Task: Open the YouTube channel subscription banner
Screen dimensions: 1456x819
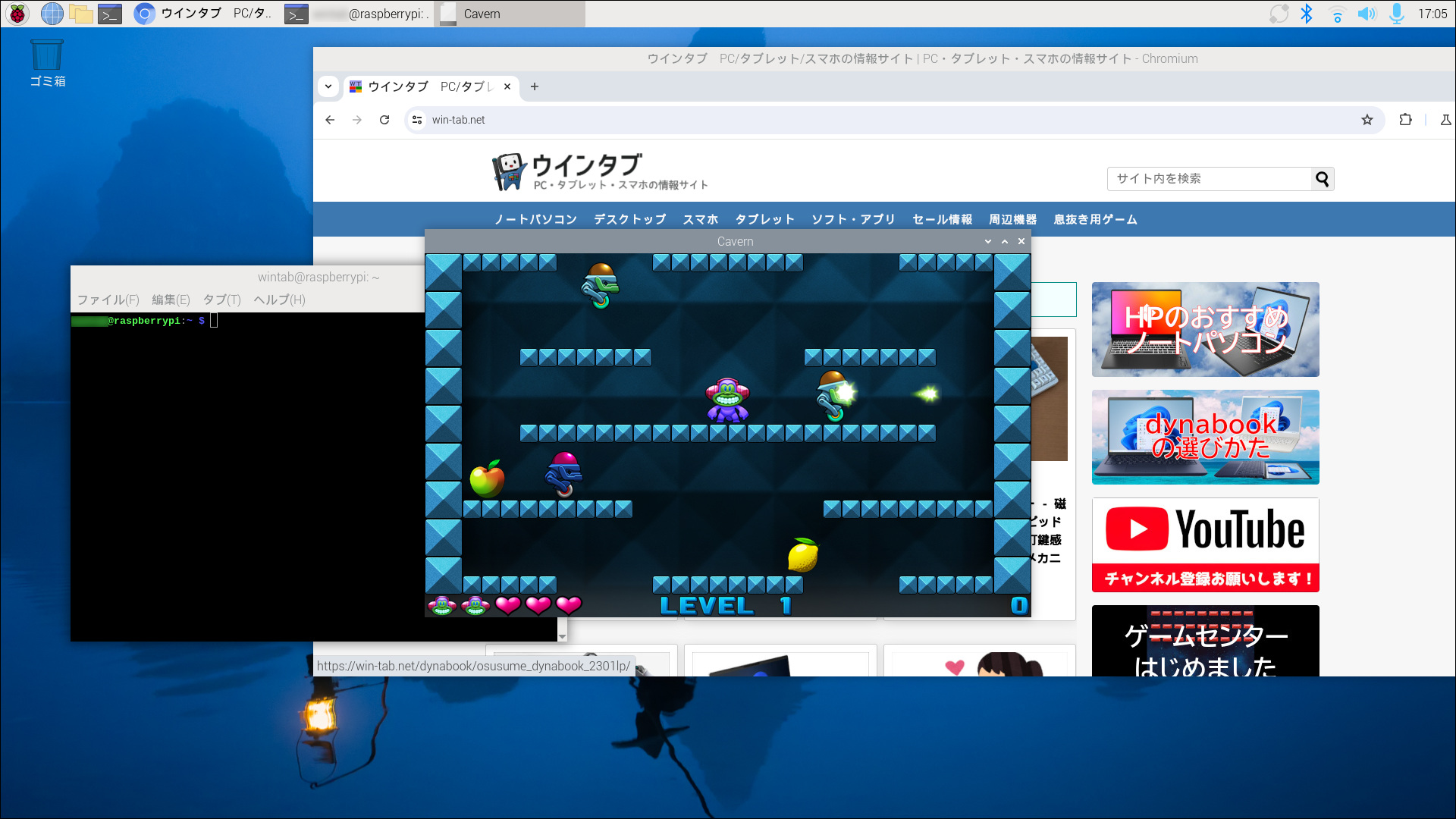Action: click(x=1205, y=544)
